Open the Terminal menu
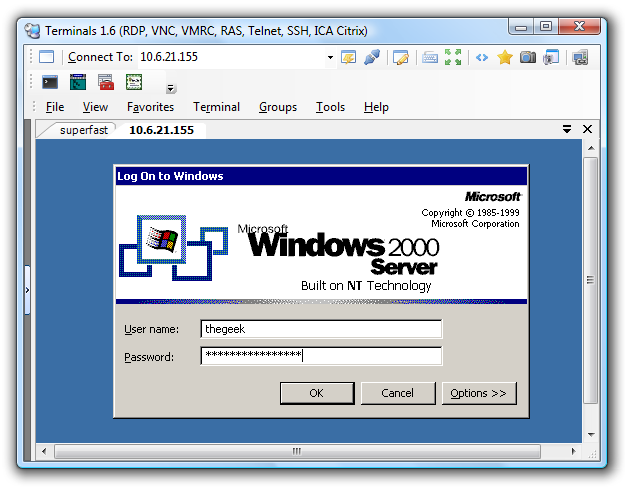The image size is (625, 489). (x=216, y=107)
